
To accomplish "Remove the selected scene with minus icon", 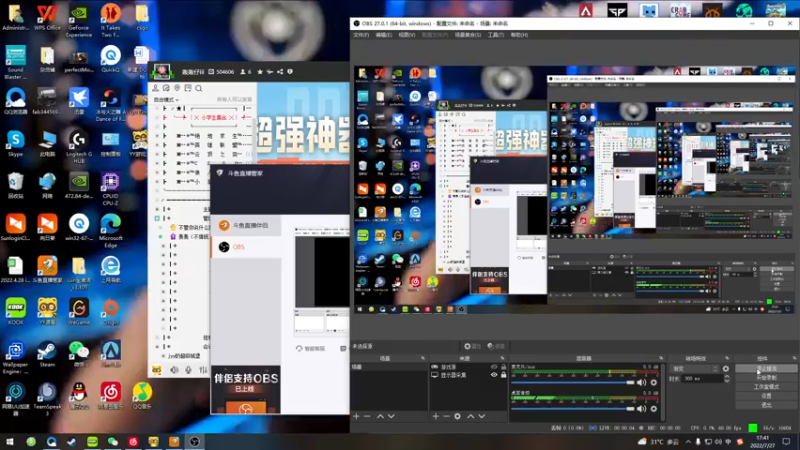I will pyautogui.click(x=367, y=416).
